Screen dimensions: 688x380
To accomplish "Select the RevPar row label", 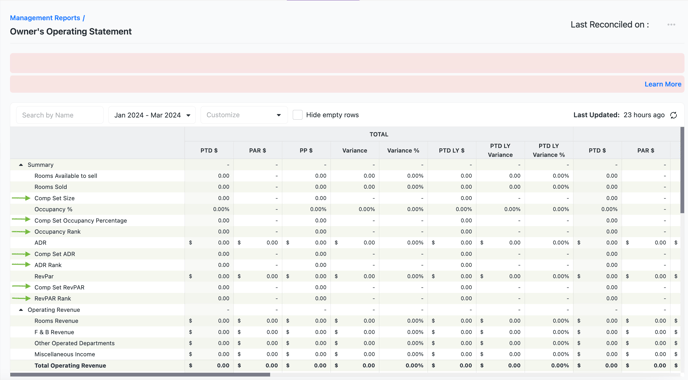I will [x=44, y=276].
